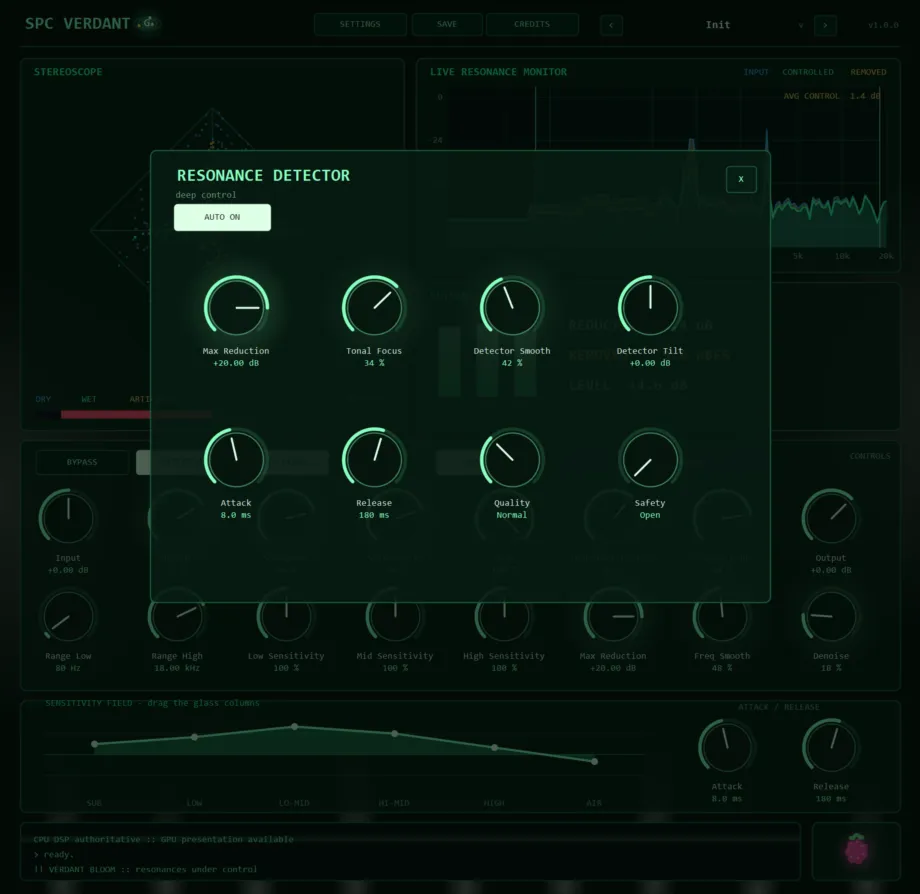920x894 pixels.
Task: Click the '80 Hz' value under Range Low
Action: pyautogui.click(x=68, y=668)
